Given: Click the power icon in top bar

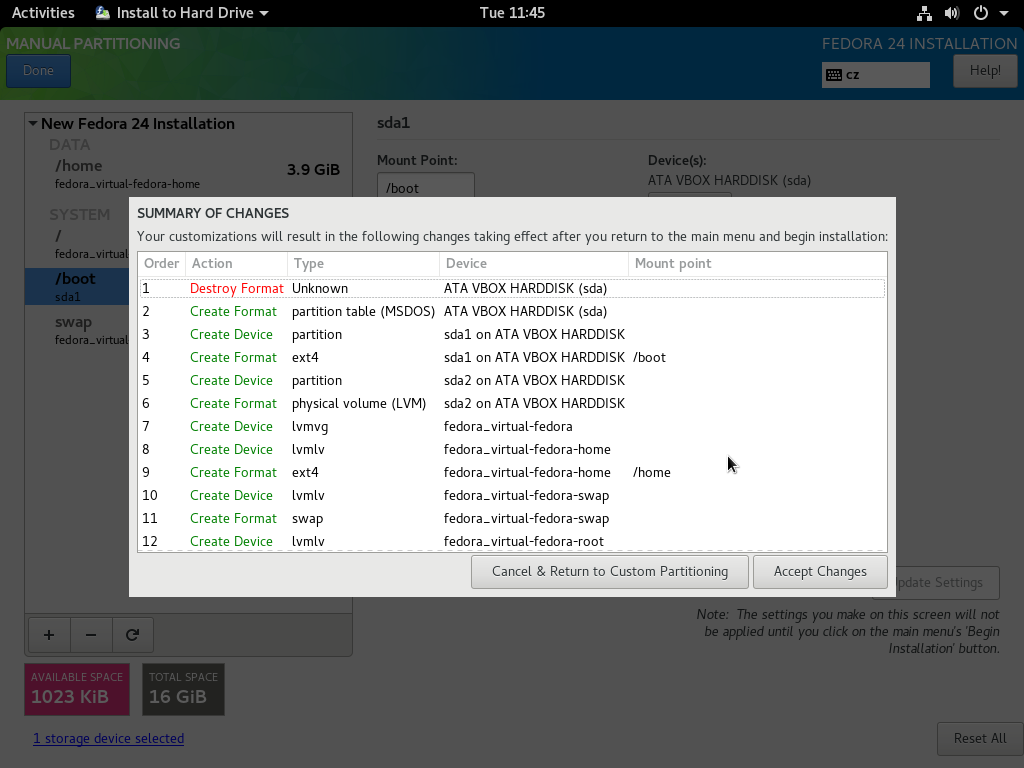Looking at the screenshot, I should tap(981, 13).
